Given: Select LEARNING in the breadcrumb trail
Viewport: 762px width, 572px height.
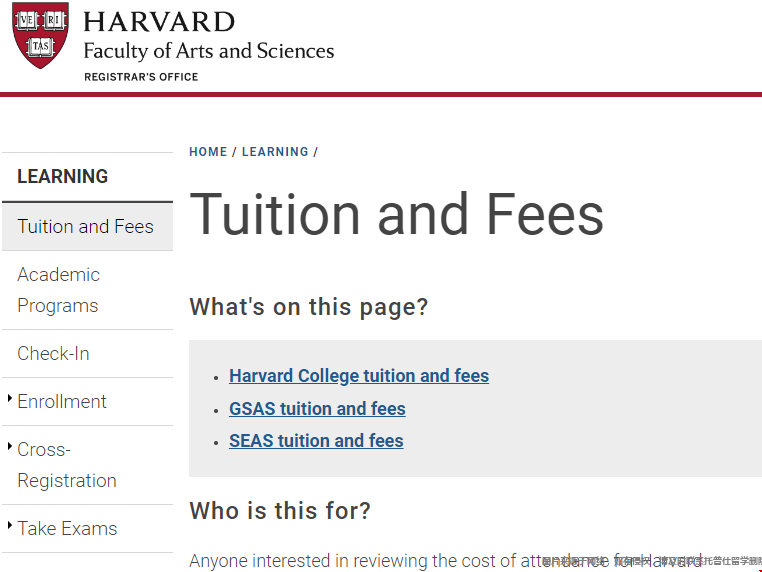Looking at the screenshot, I should [275, 152].
